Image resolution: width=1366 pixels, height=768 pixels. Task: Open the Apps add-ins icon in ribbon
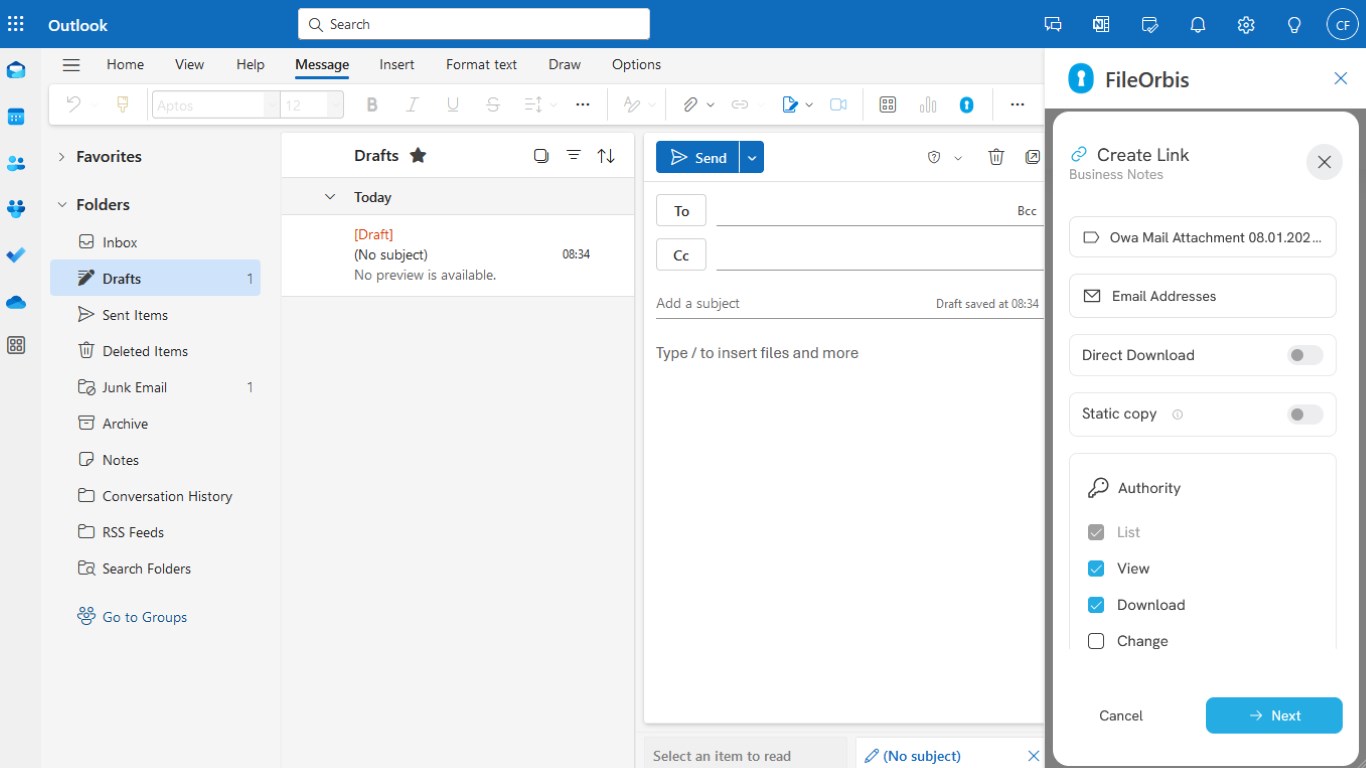[x=887, y=104]
